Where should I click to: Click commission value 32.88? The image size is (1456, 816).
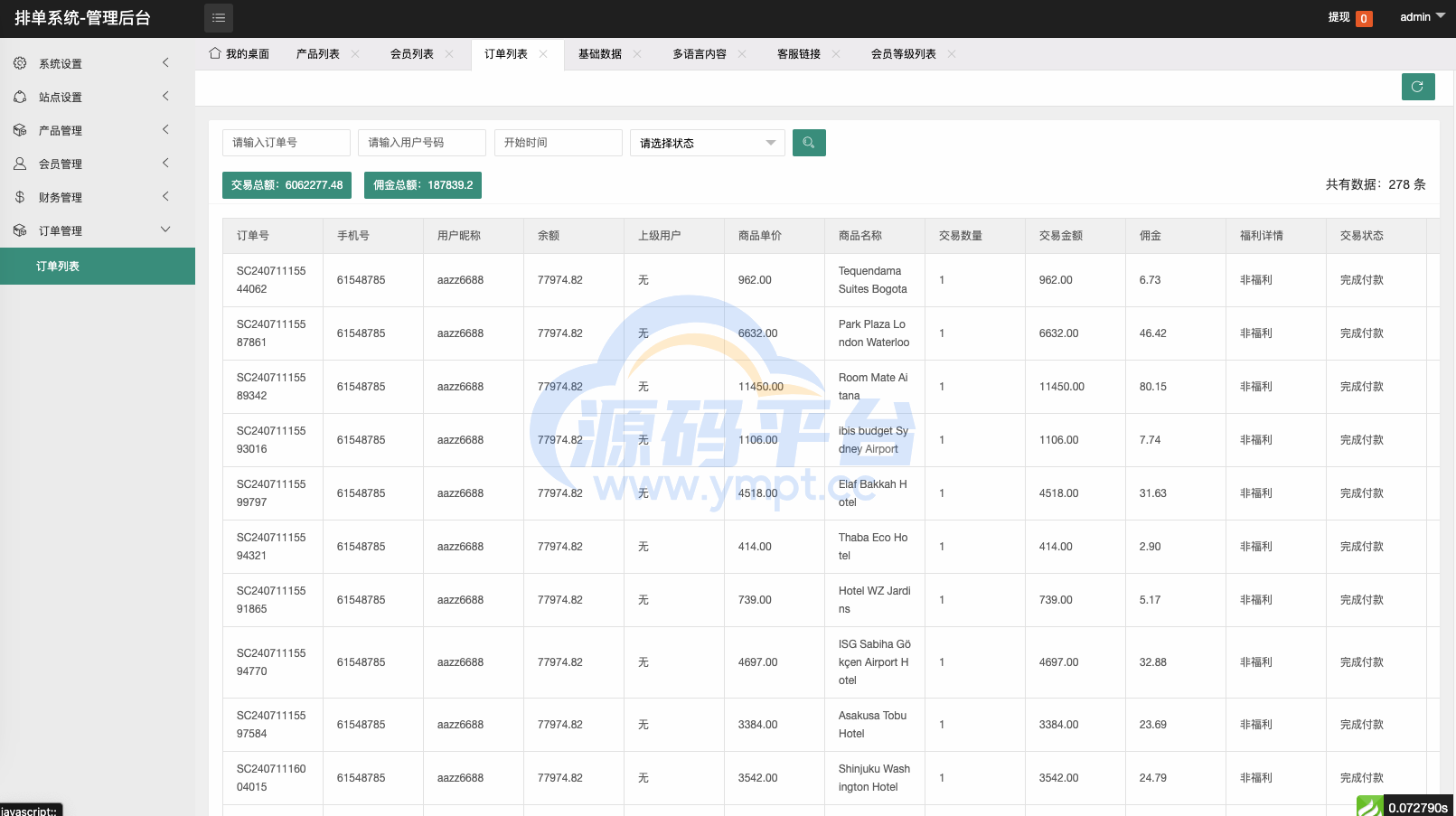point(1153,662)
